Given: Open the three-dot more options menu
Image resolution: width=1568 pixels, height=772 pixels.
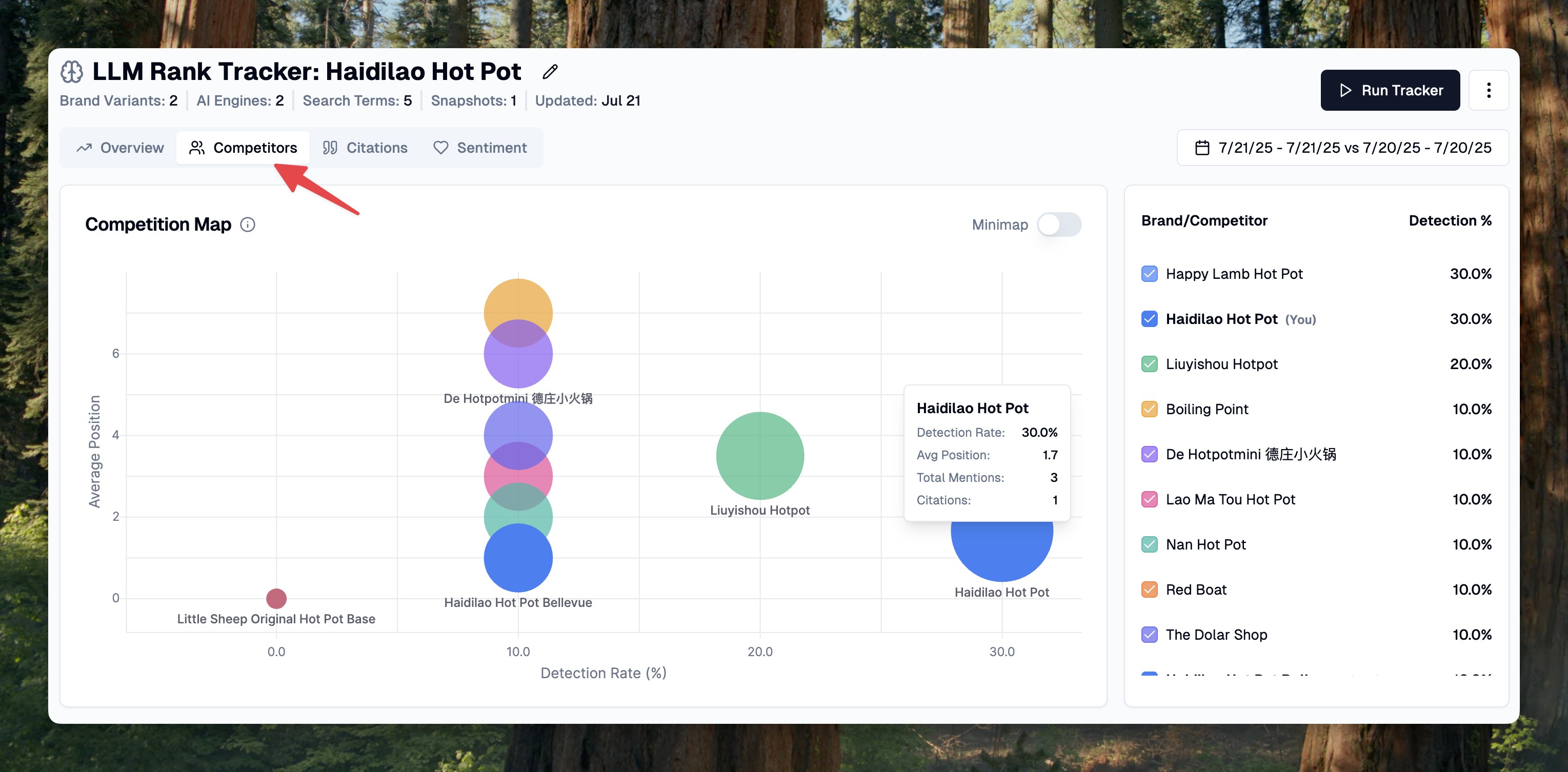Looking at the screenshot, I should click(1488, 90).
